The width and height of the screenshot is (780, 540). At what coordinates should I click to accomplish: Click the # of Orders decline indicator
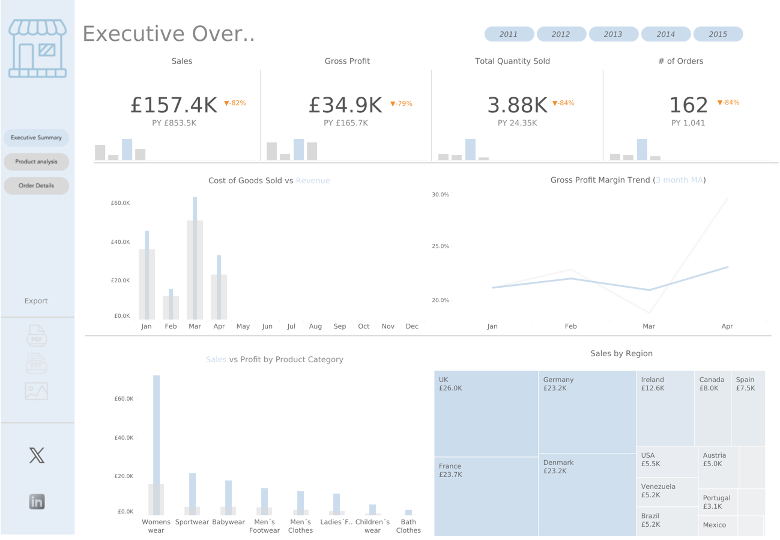728,103
